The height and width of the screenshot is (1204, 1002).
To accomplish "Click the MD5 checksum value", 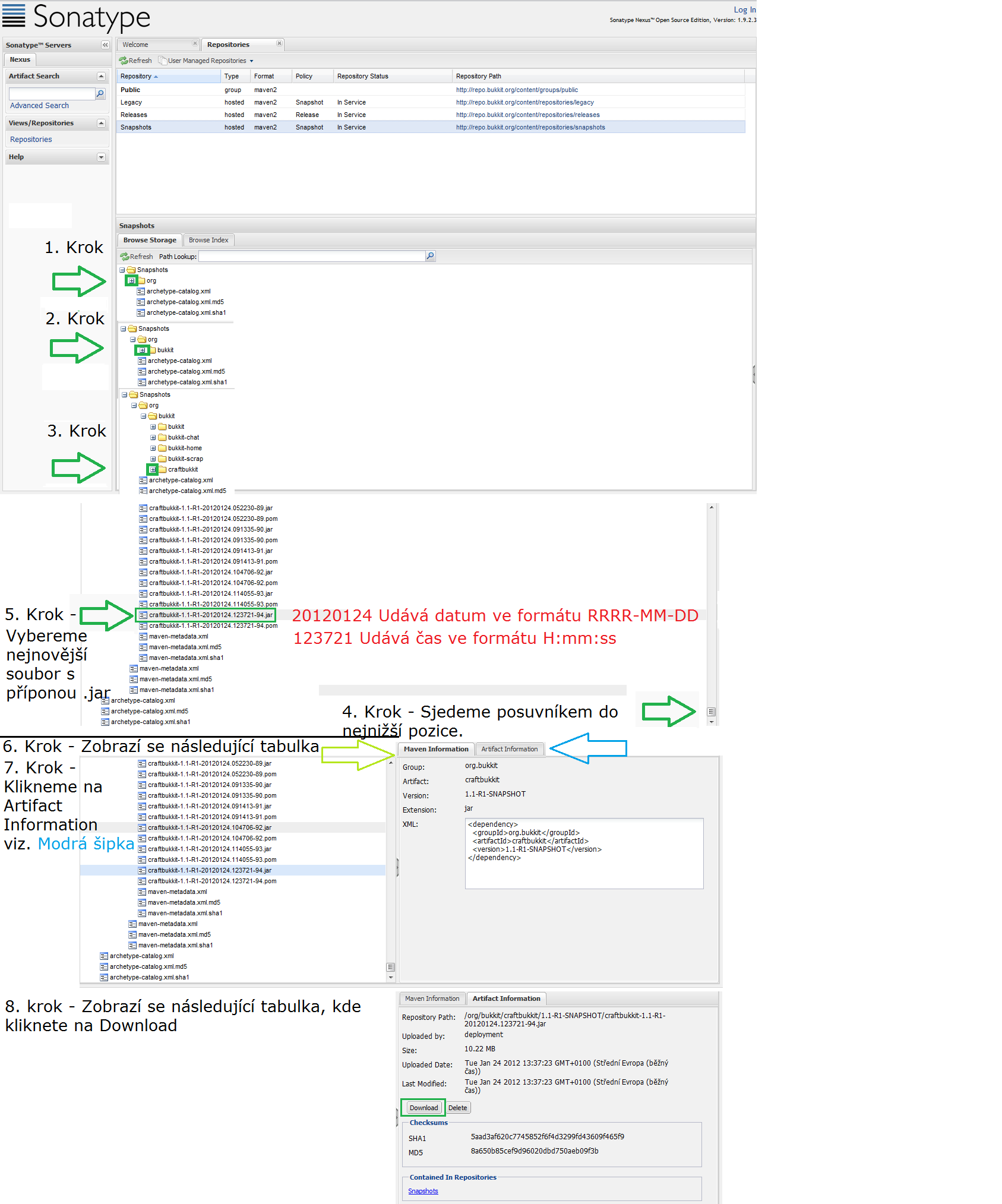I will [535, 1151].
